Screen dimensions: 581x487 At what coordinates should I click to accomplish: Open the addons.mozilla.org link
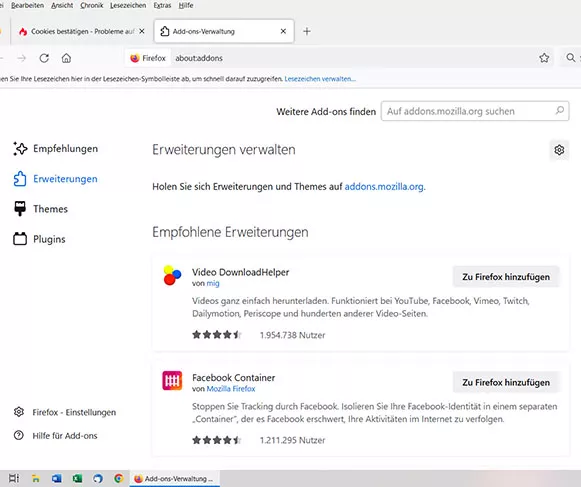coord(384,186)
